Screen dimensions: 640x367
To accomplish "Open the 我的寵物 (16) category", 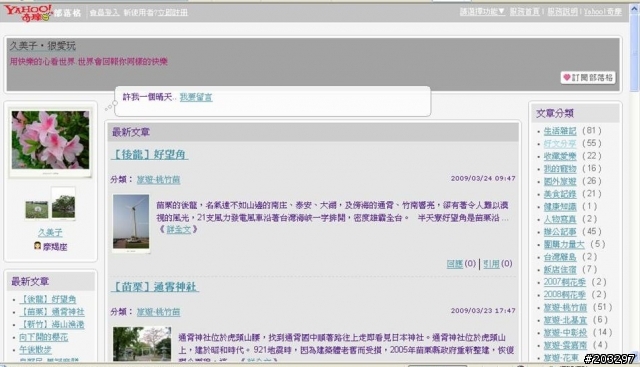I will point(560,169).
